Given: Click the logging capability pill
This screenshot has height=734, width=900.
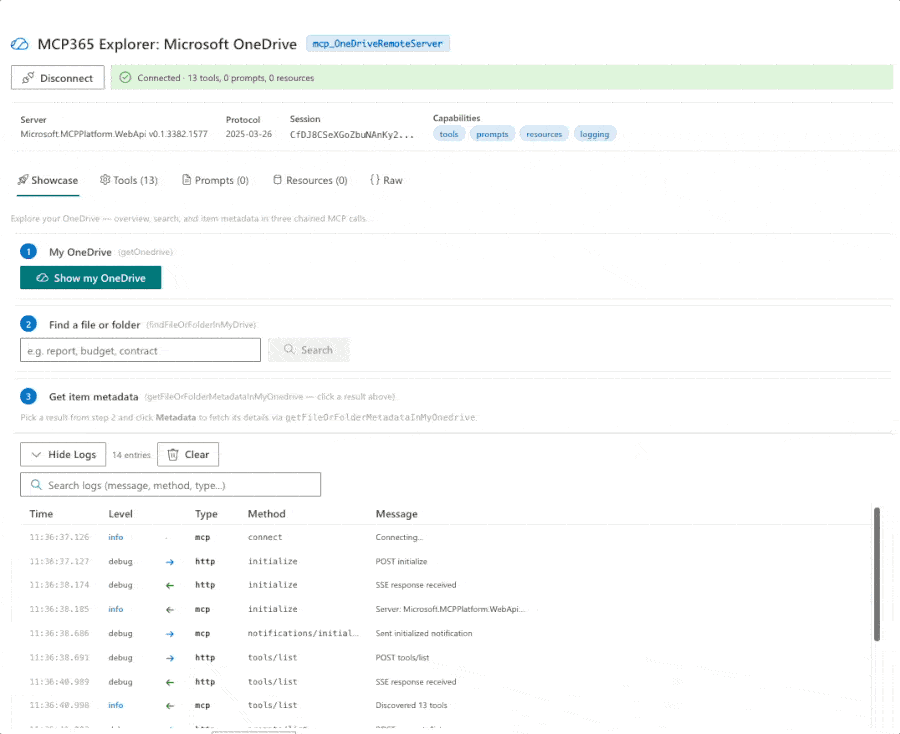Looking at the screenshot, I should (x=594, y=133).
